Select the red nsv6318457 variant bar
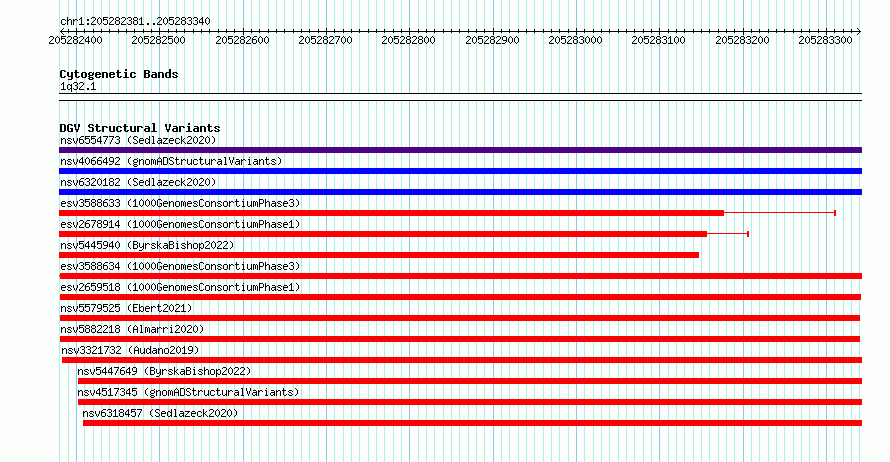Image resolution: width=890 pixels, height=462 pixels. coord(472,423)
